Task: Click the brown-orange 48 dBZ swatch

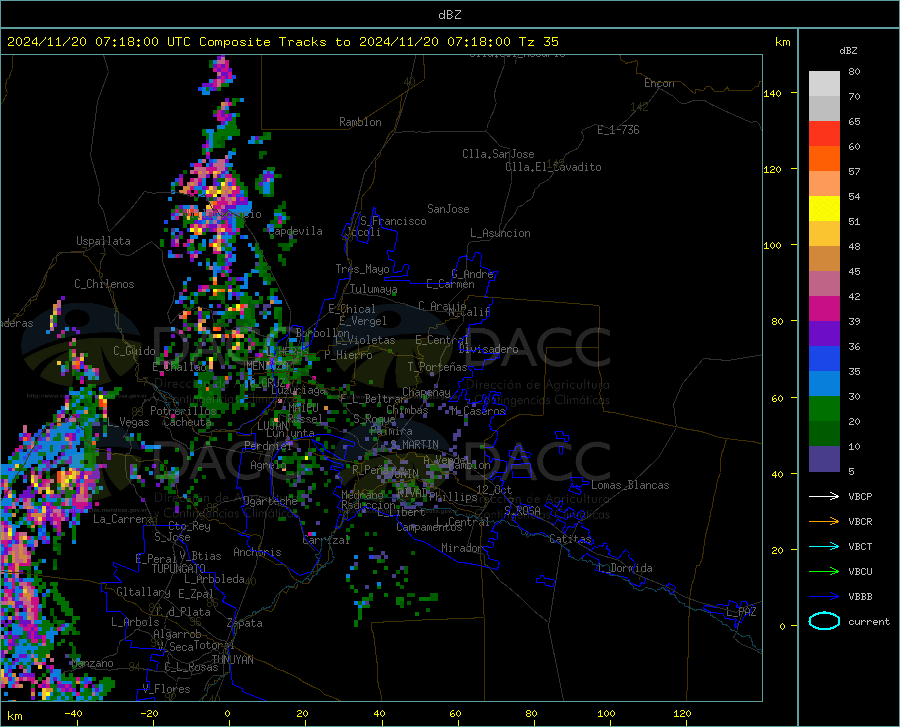Action: tap(824, 259)
